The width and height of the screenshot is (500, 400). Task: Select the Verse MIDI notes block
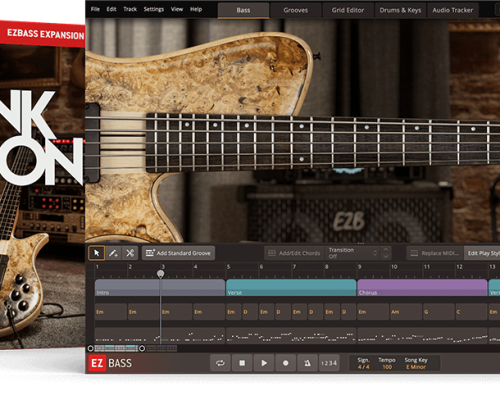pyautogui.click(x=291, y=335)
